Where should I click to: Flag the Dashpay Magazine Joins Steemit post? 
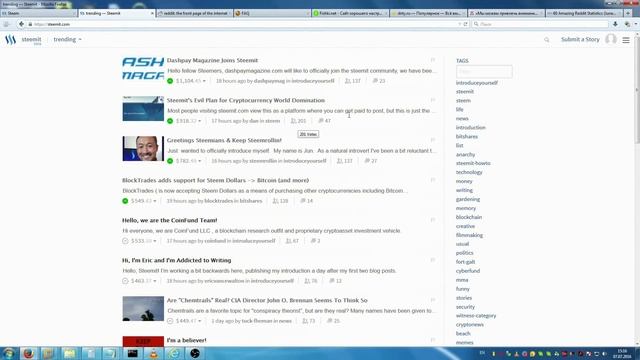[x=433, y=60]
